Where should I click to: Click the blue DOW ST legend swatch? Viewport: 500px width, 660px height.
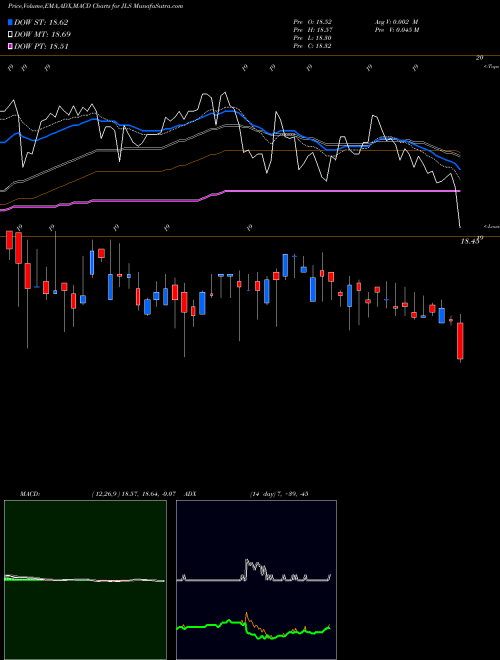pos(10,22)
